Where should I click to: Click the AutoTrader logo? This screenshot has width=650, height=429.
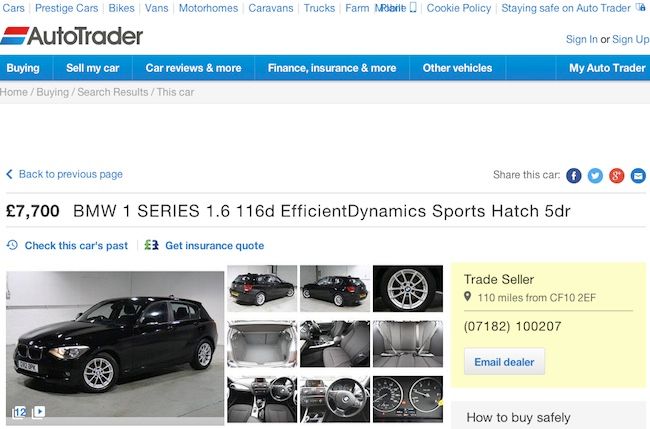click(72, 36)
